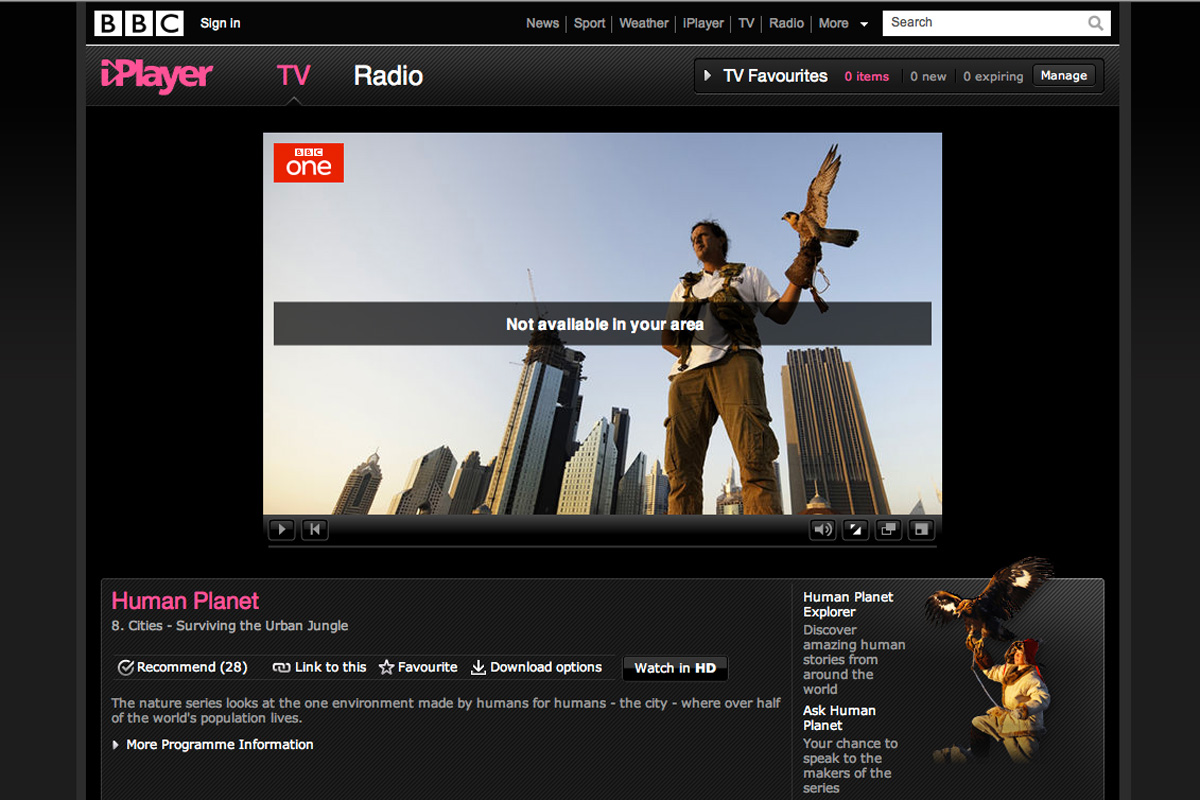The image size is (1200, 800).
Task: Toggle fullscreen using the square player icon
Action: point(921,529)
